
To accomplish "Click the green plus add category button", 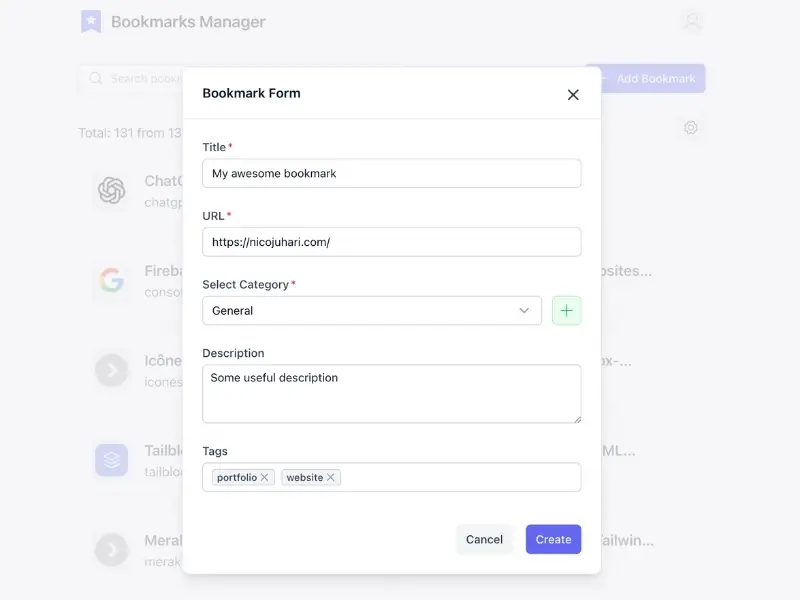I will click(x=566, y=311).
